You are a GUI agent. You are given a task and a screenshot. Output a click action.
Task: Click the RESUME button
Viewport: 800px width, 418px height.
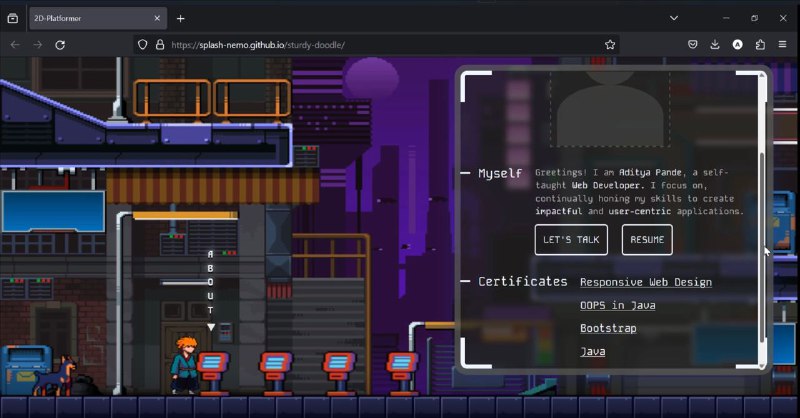coord(647,239)
